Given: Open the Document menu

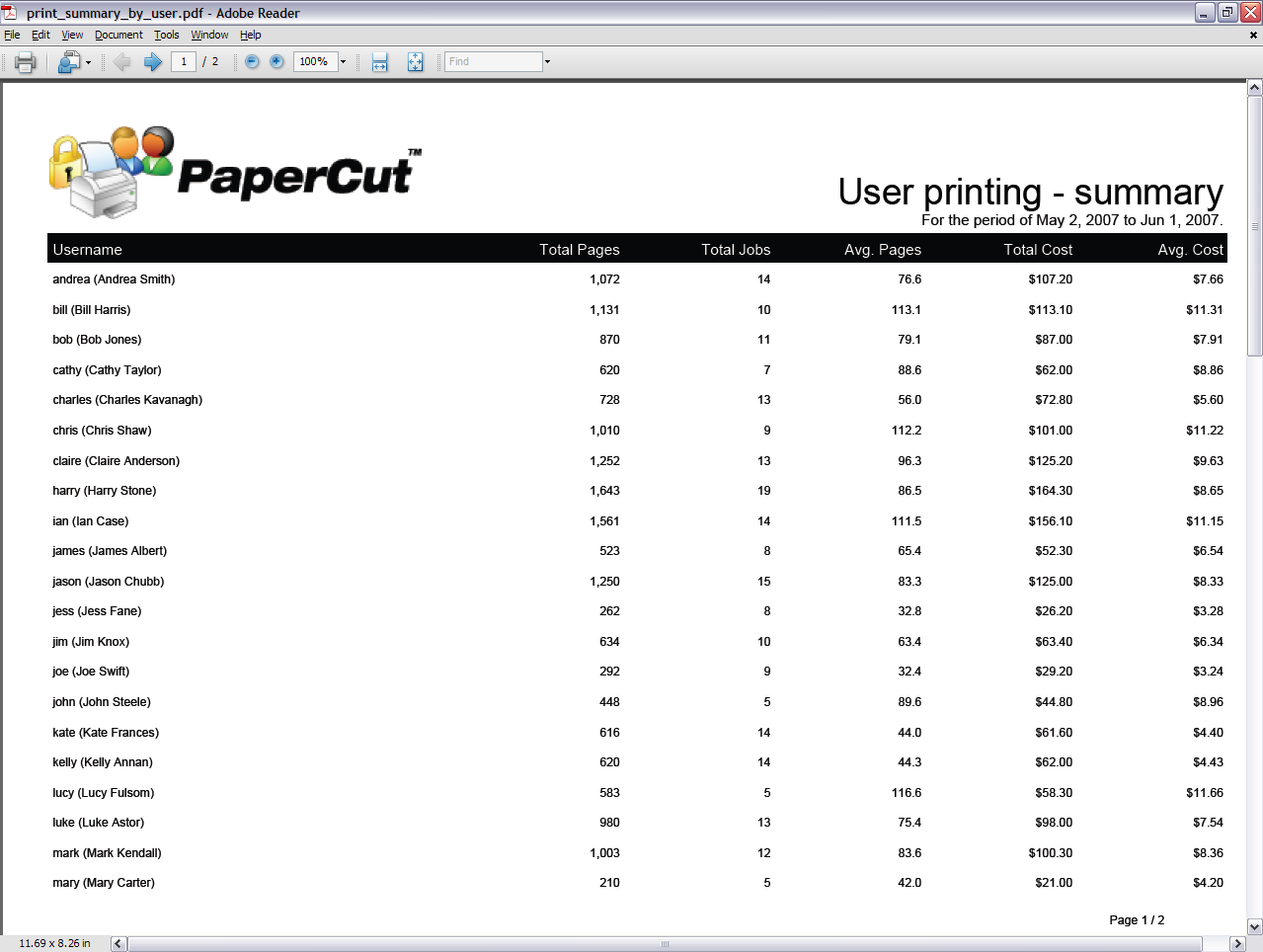Looking at the screenshot, I should [x=118, y=35].
